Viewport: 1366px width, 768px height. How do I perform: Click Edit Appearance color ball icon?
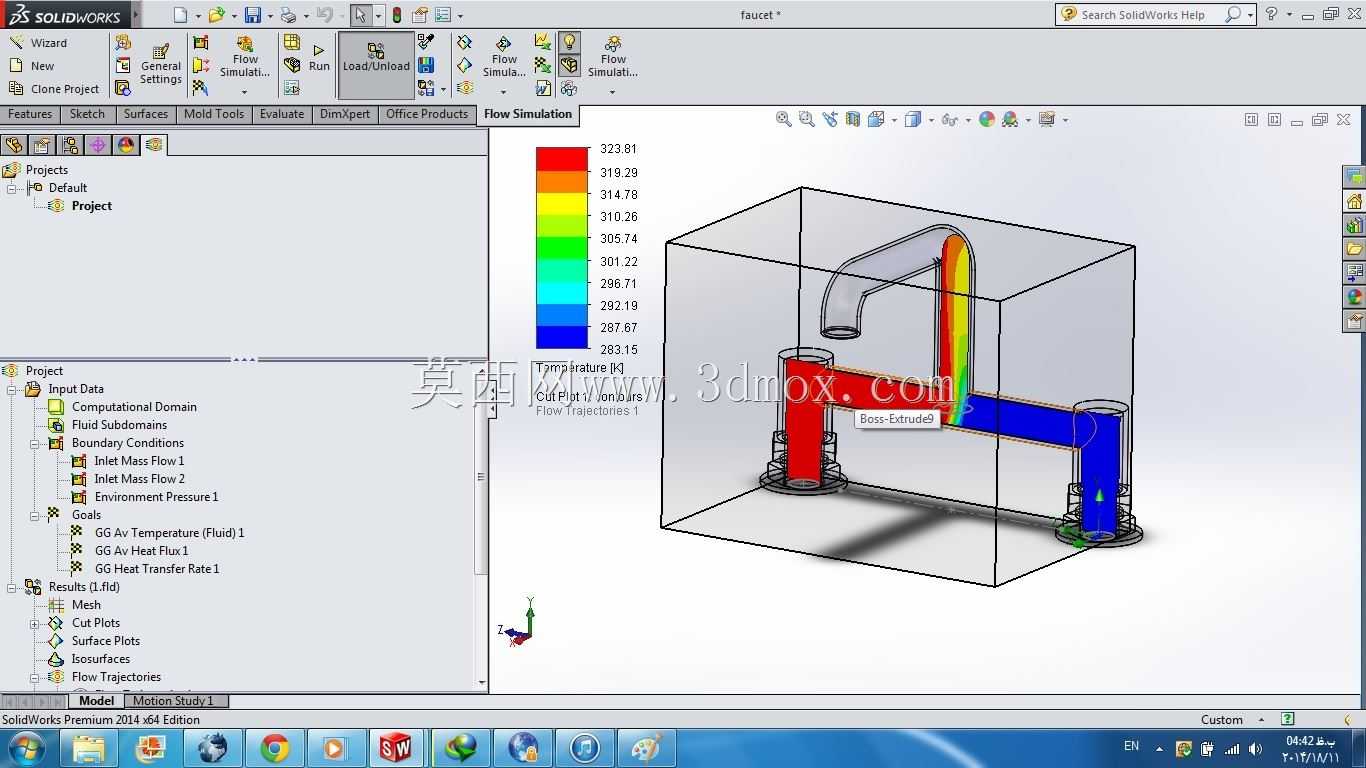(x=987, y=119)
